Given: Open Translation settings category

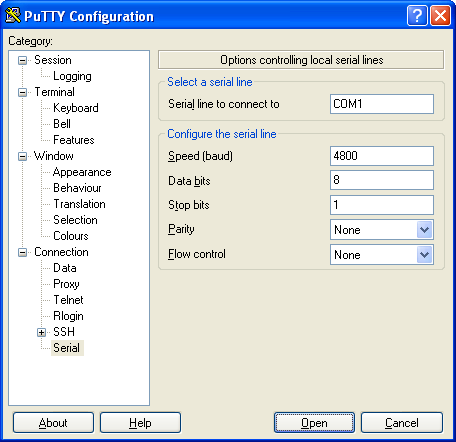Looking at the screenshot, I should coord(79,204).
